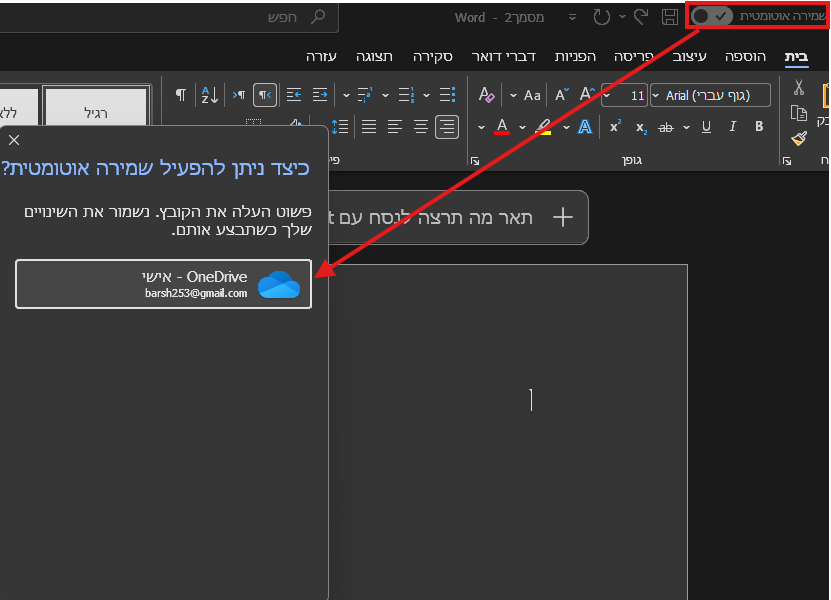Click the search magnifier icon
Viewport: 831px width, 600px height.
318,17
